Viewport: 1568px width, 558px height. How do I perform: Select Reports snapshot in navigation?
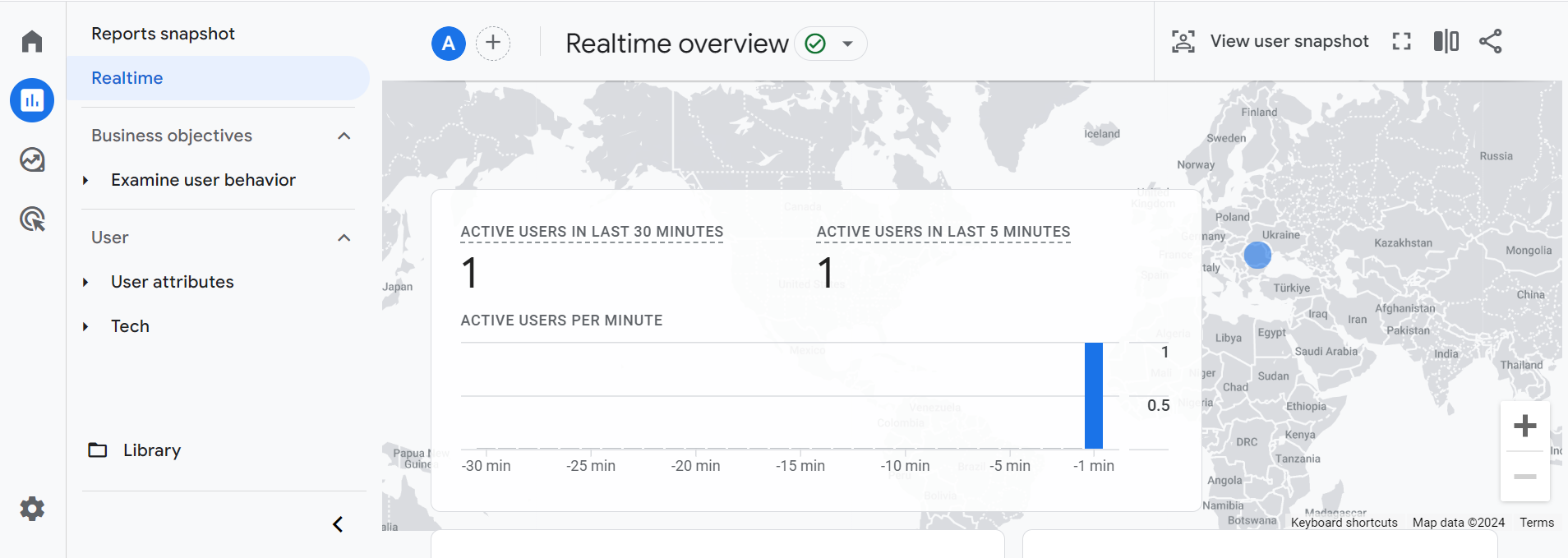click(x=163, y=34)
